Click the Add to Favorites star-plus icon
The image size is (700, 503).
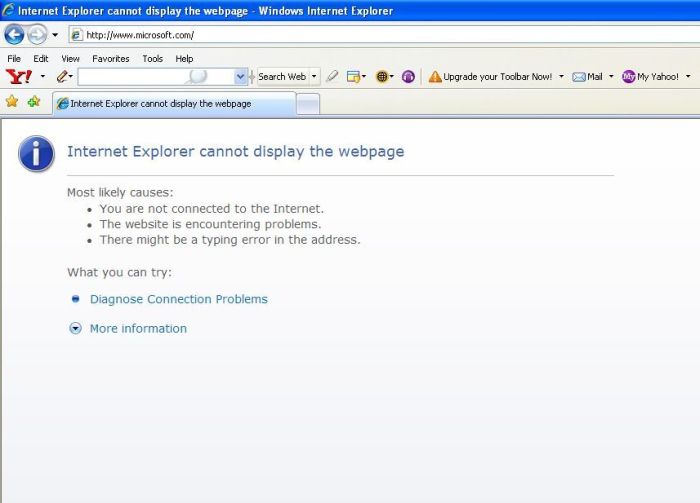(34, 102)
